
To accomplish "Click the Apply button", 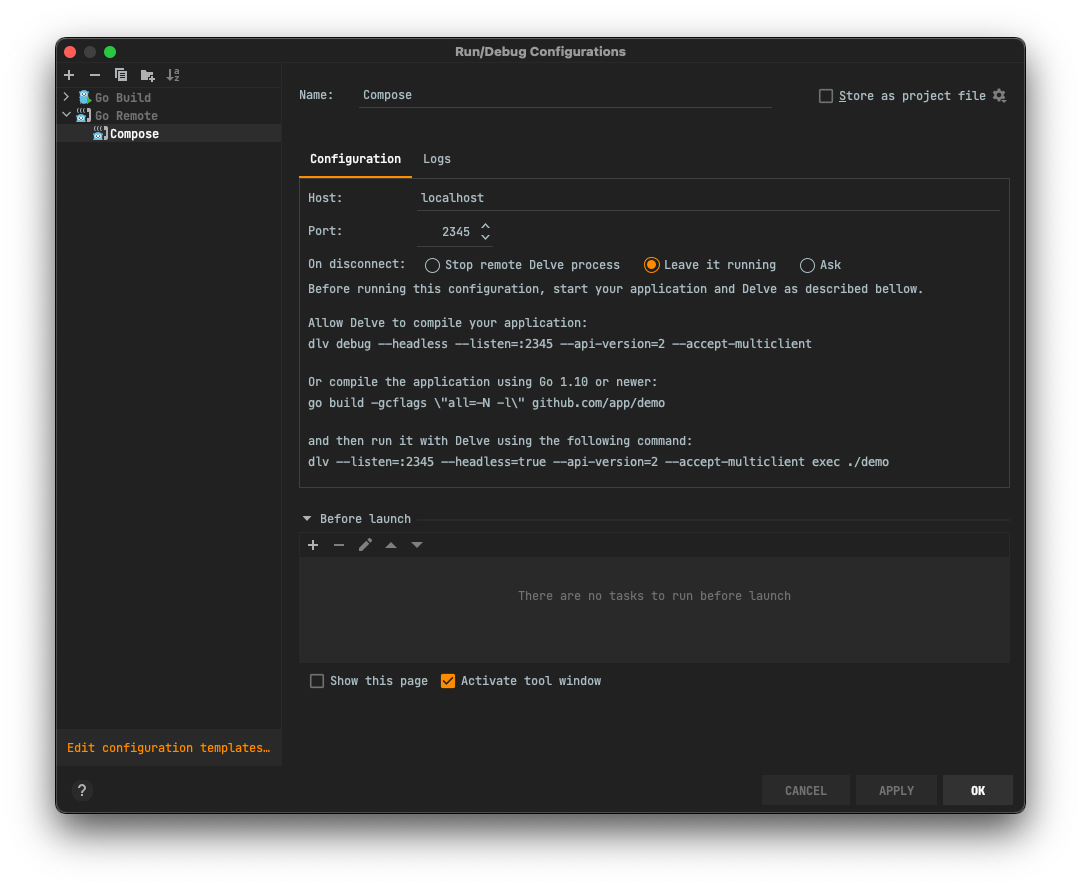I will (x=896, y=790).
